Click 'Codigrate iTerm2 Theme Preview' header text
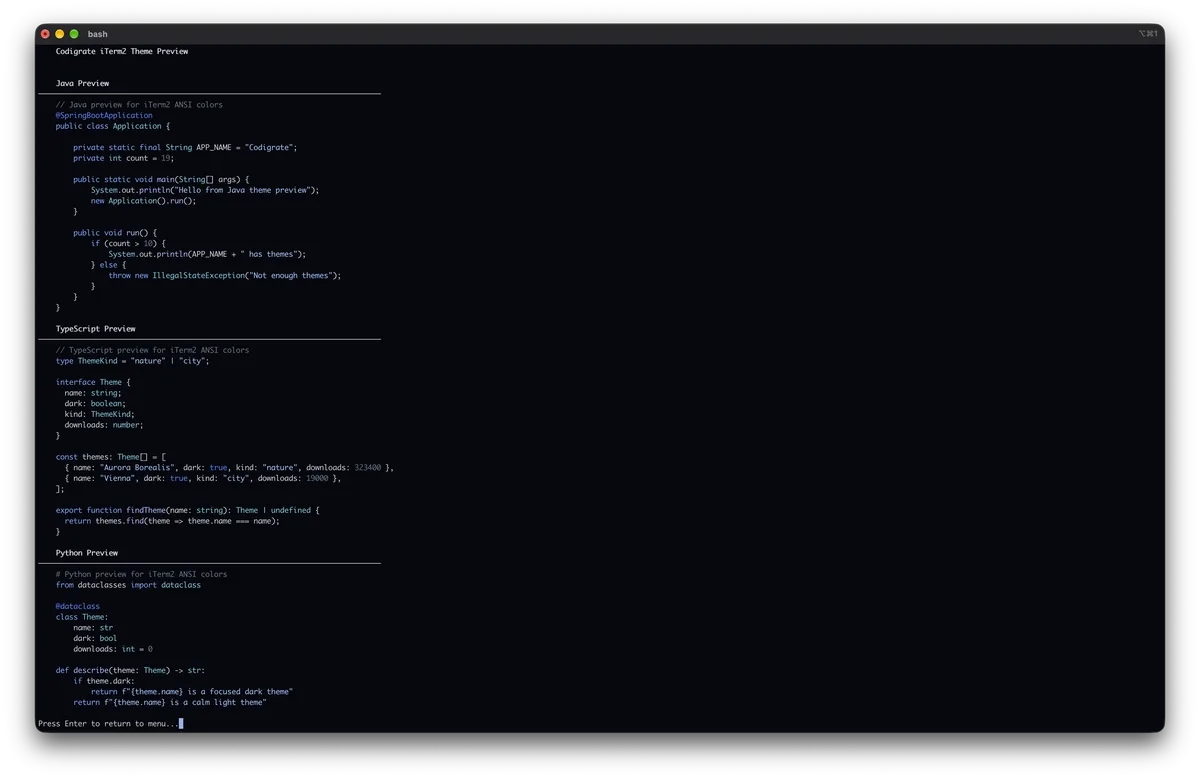 pyautogui.click(x=122, y=51)
